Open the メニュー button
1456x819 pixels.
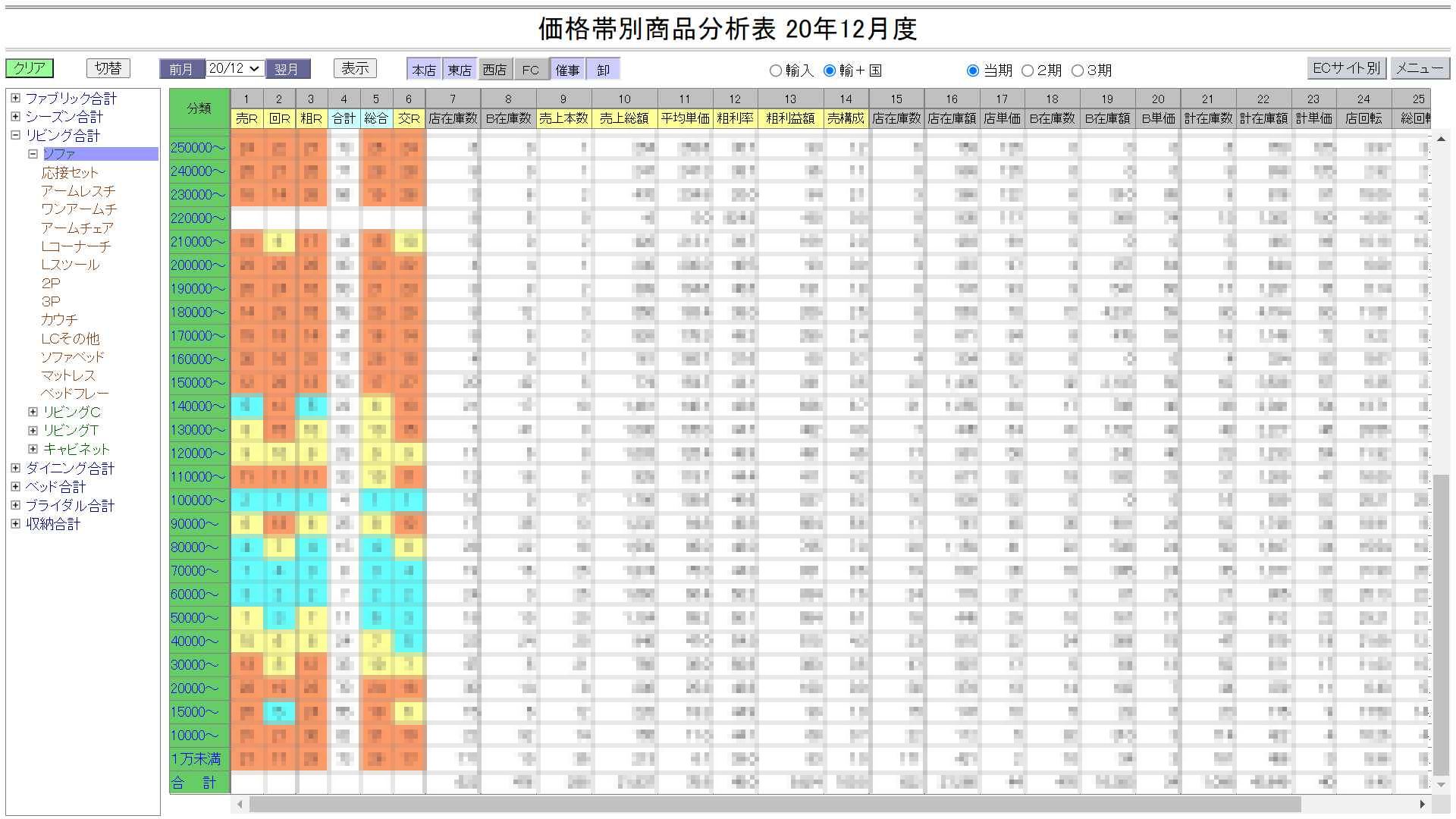point(1420,68)
